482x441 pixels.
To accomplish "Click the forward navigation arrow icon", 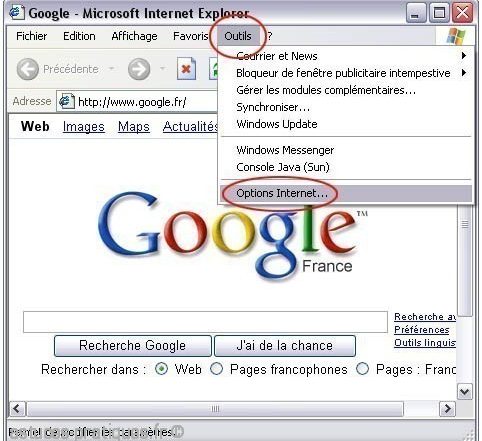I will 139,69.
